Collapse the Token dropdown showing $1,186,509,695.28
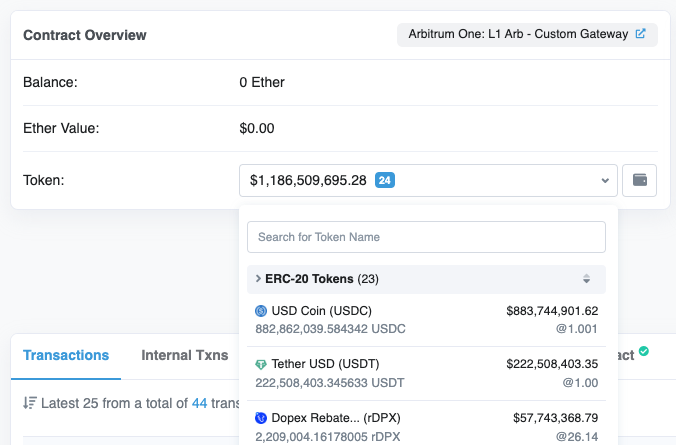 [x=428, y=180]
